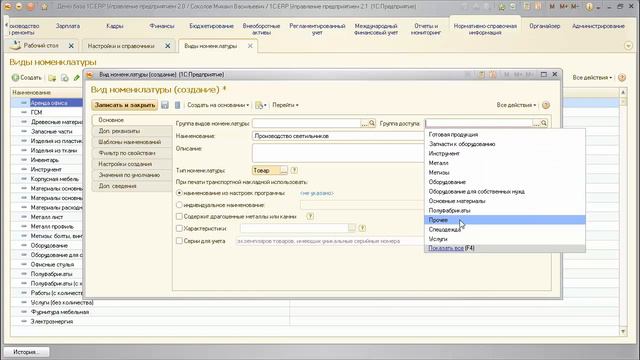The height and width of the screenshot is (360, 640).
Task: Click help icon next to main Все действия
Action: [622, 78]
